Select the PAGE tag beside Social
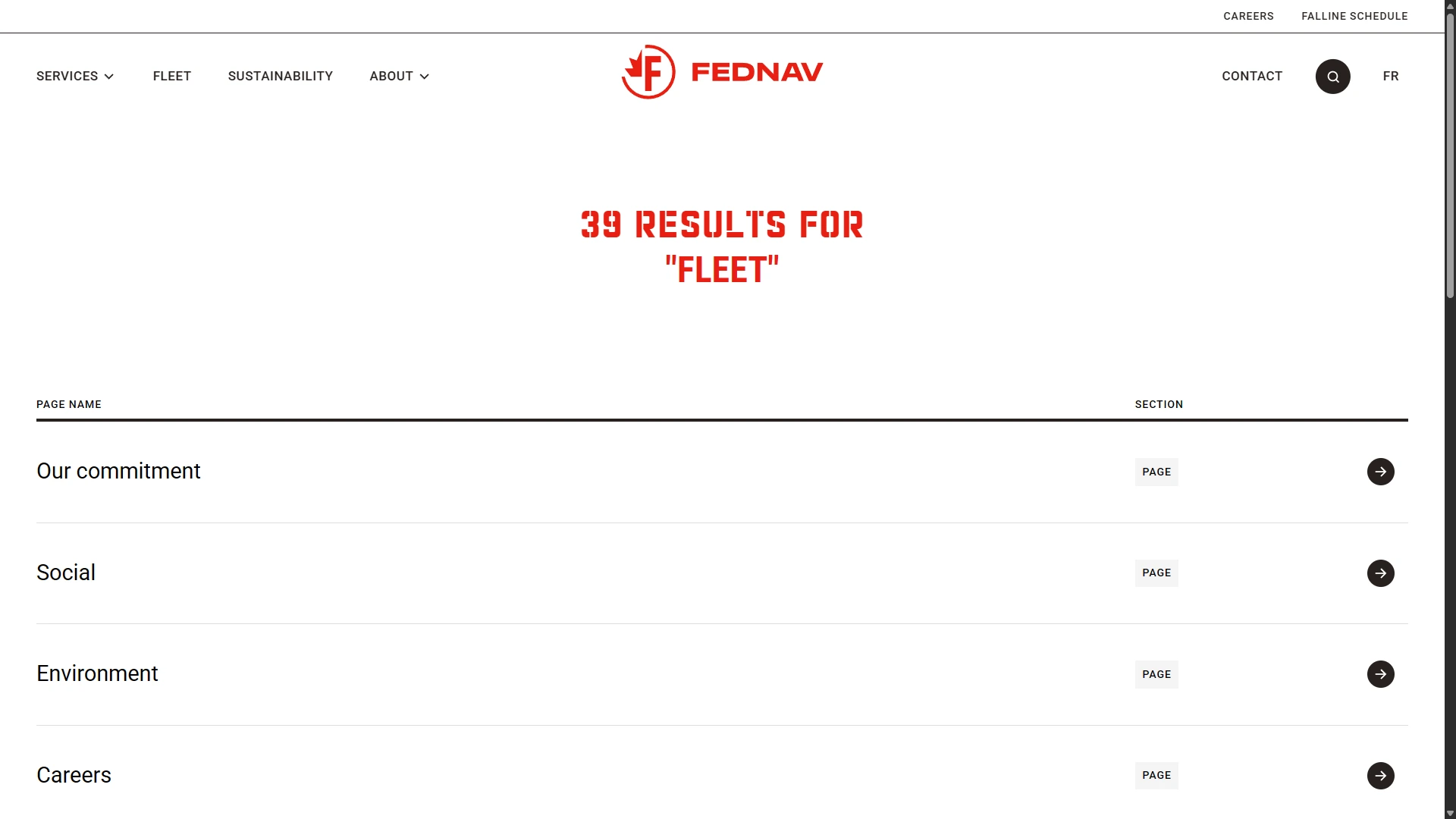 pyautogui.click(x=1156, y=573)
